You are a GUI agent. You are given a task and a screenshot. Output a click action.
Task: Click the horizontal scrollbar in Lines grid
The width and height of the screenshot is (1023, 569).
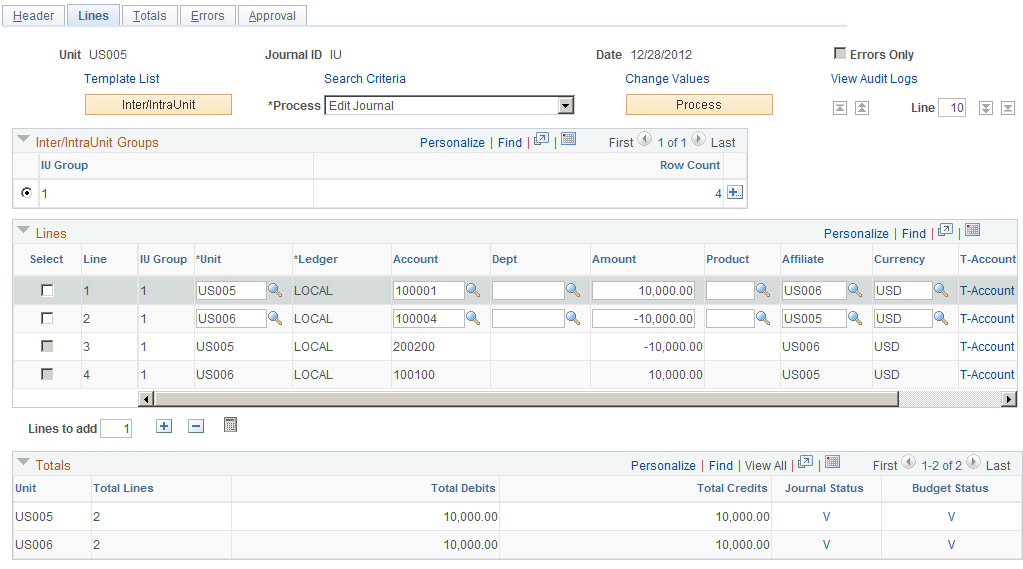tap(577, 399)
